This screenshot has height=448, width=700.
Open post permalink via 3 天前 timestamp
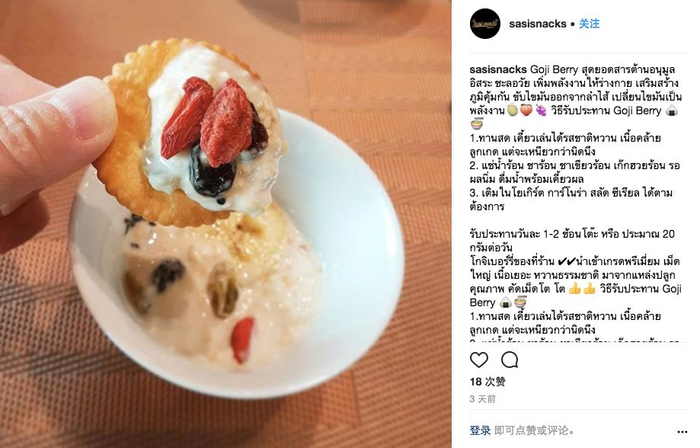[x=483, y=398]
